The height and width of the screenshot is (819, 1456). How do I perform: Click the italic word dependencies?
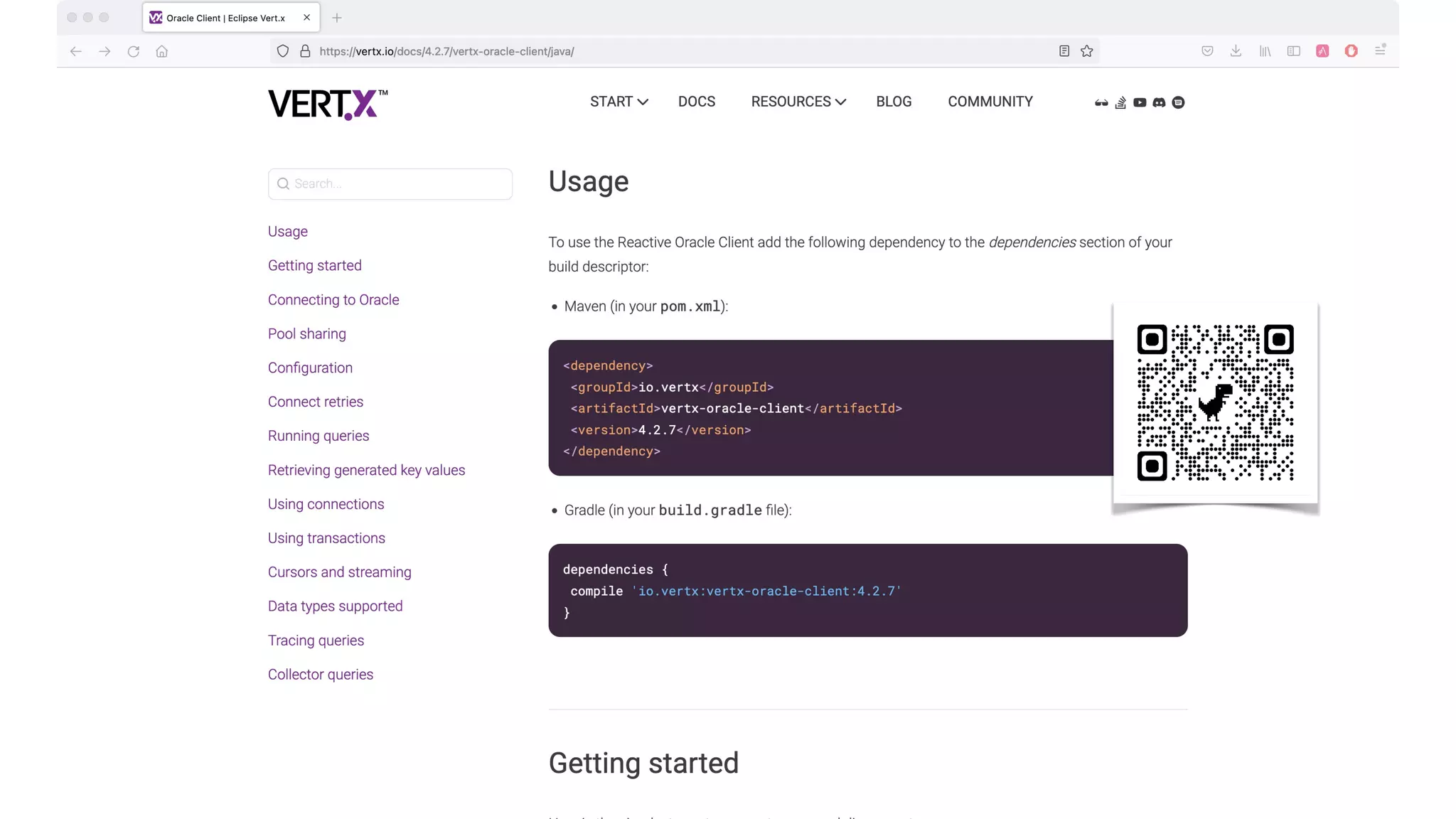coord(1032,242)
